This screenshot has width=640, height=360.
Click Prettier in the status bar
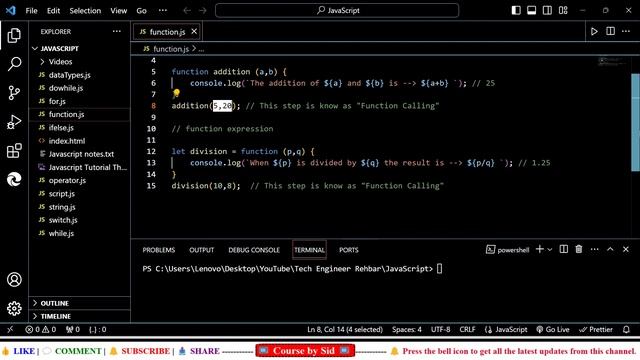click(x=596, y=329)
